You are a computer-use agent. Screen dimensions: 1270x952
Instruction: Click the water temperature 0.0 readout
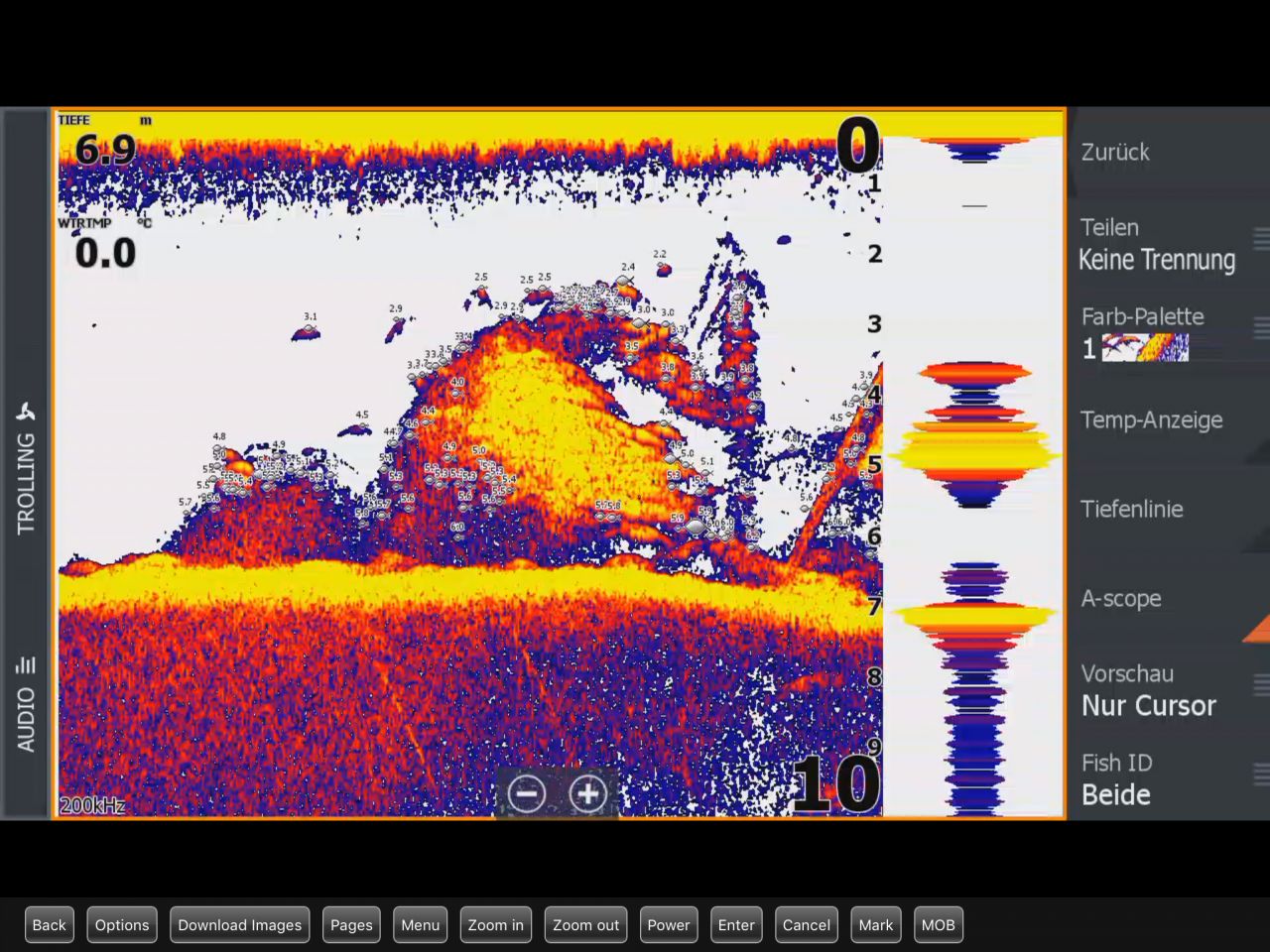point(105,254)
